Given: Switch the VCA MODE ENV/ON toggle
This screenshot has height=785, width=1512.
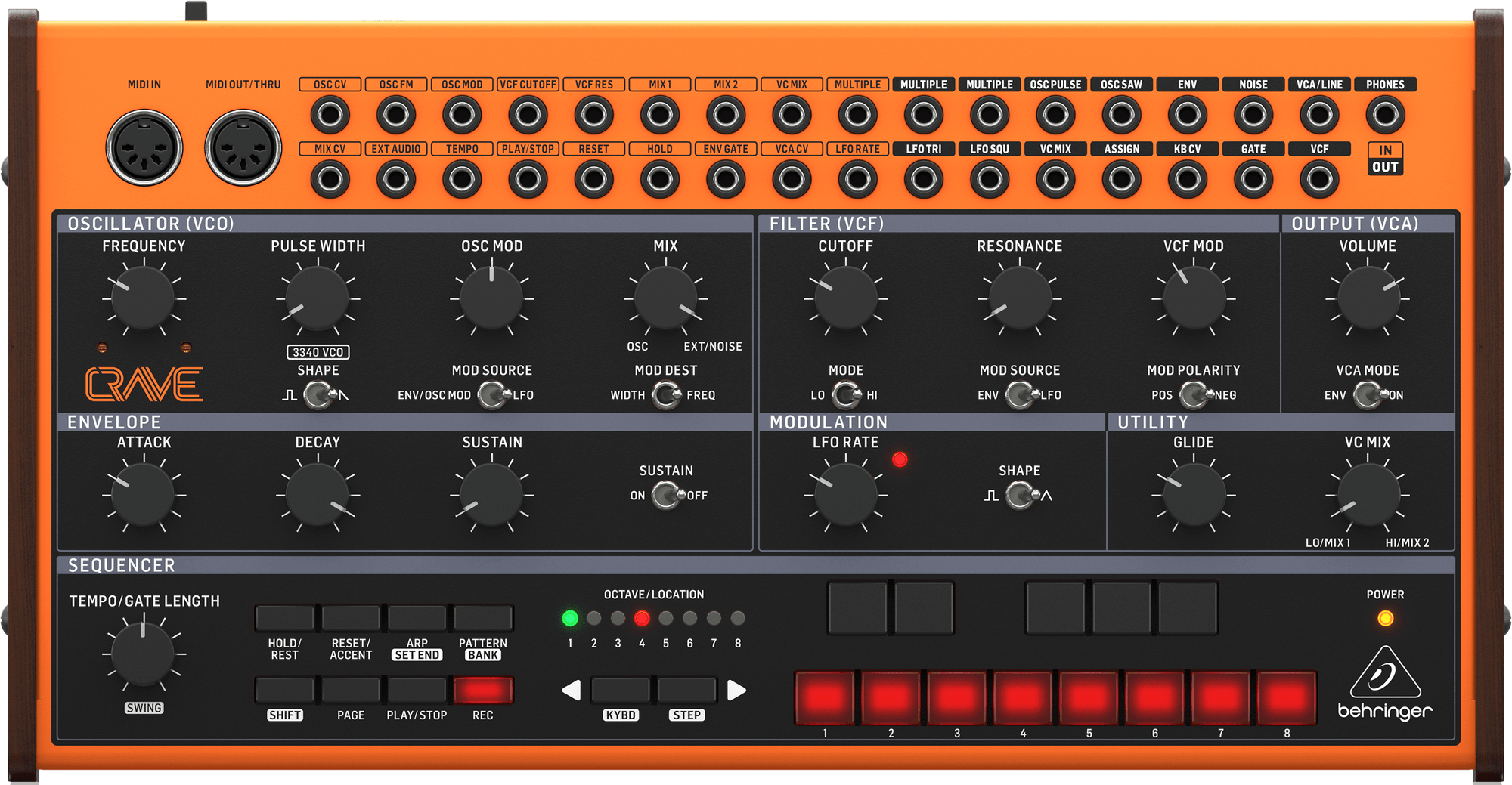Looking at the screenshot, I should (1368, 395).
